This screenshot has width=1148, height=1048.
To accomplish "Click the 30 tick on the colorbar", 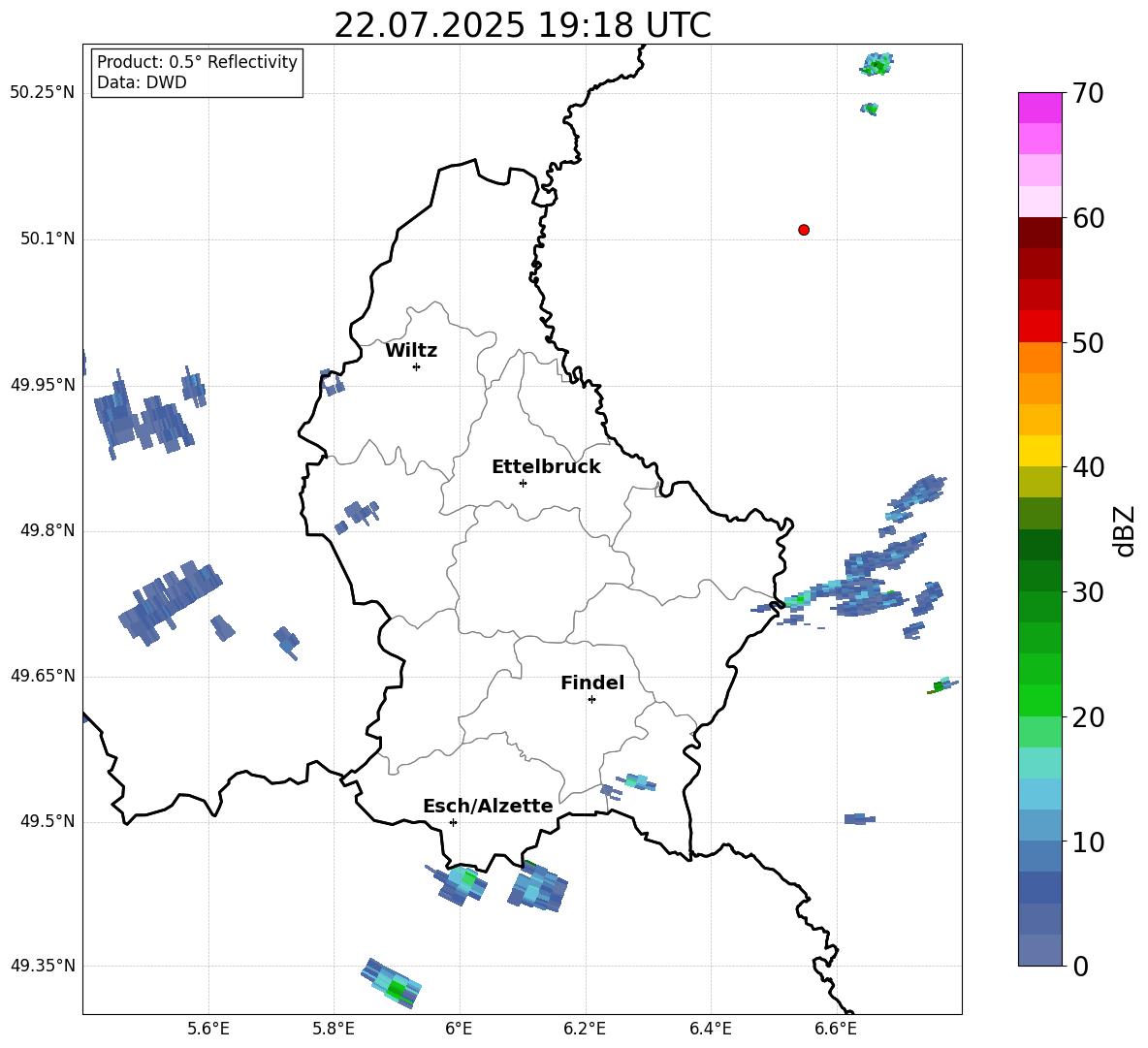I will [x=1088, y=592].
